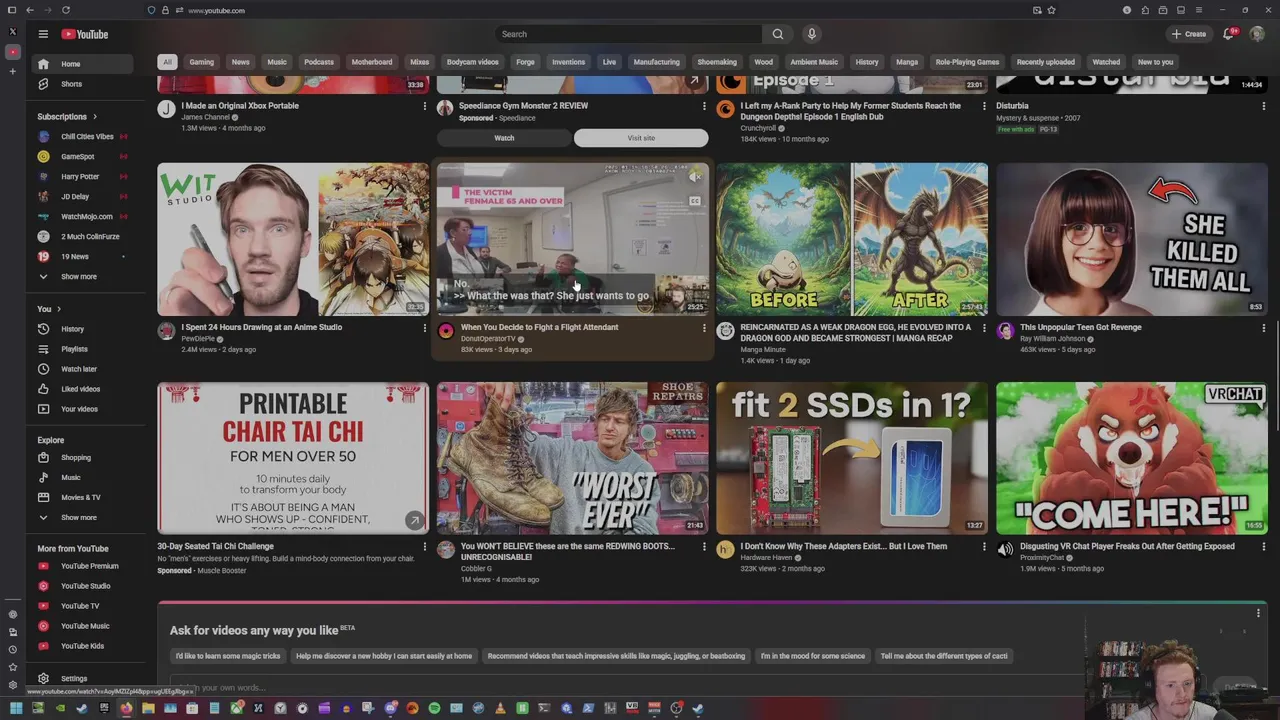Select the Bodycam videos filter chip
This screenshot has height=720, width=1280.
[472, 62]
